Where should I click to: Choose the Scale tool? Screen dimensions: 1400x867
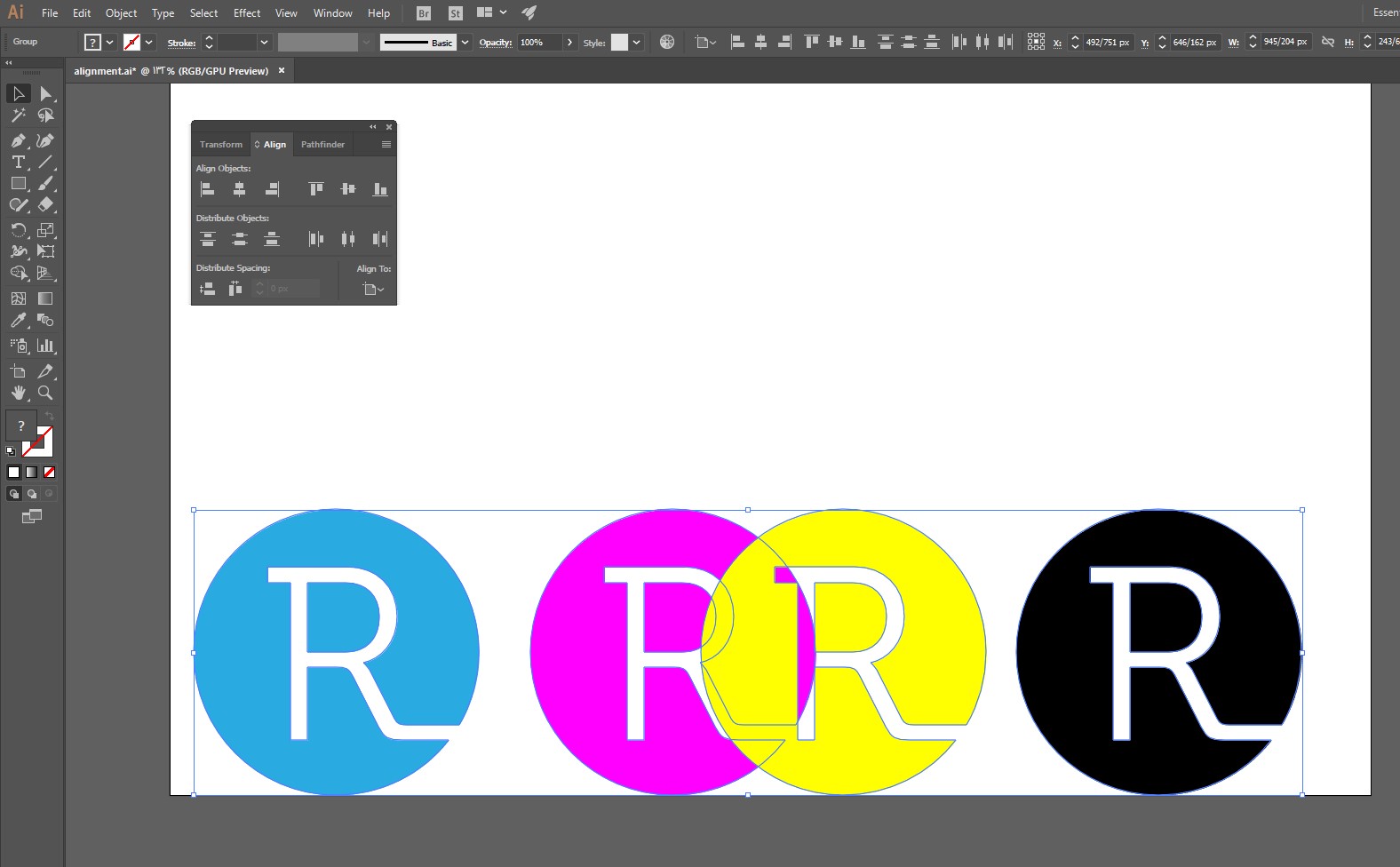click(45, 230)
